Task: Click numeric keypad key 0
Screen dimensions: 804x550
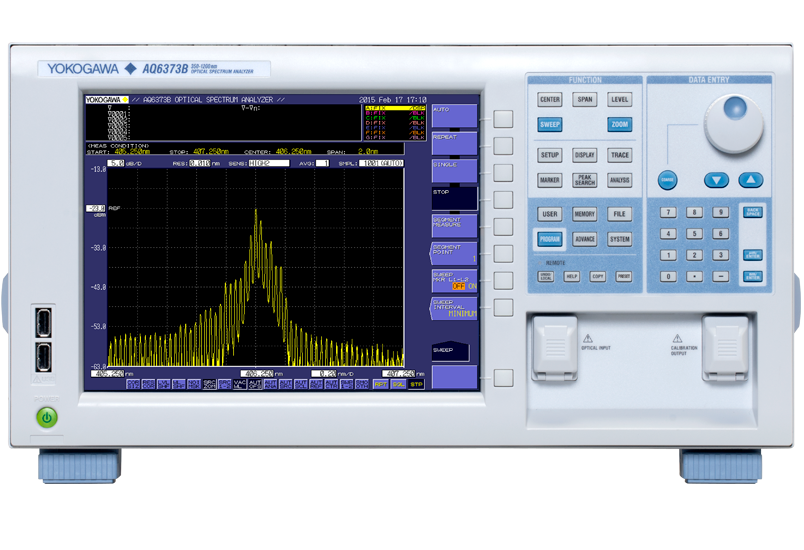Action: [x=668, y=277]
